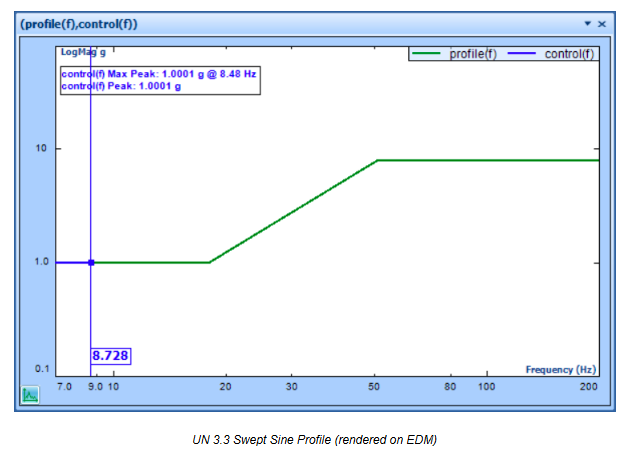Select the profile(f) legend label

point(477,54)
